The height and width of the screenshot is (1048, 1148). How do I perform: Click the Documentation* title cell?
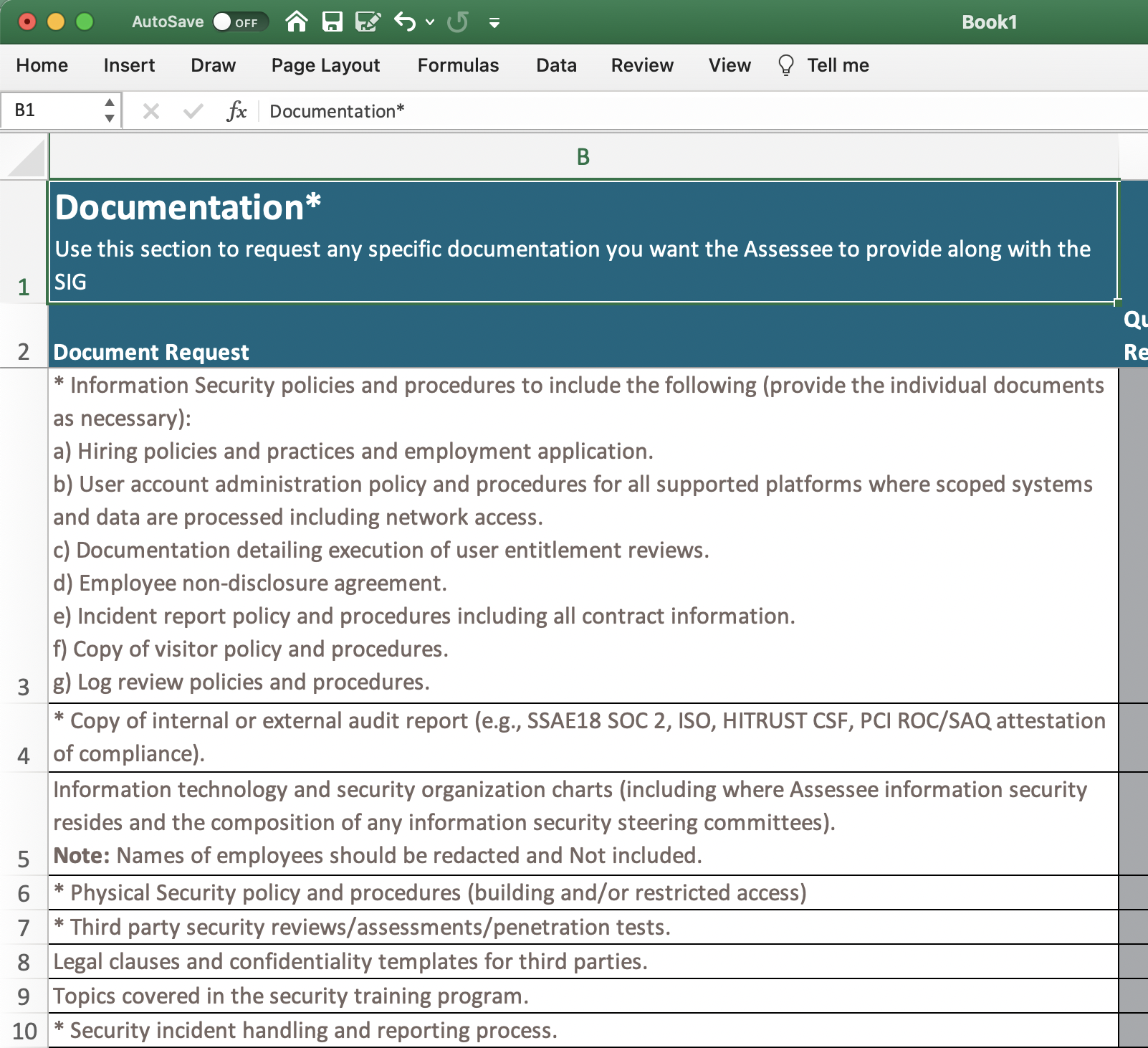coord(583,242)
